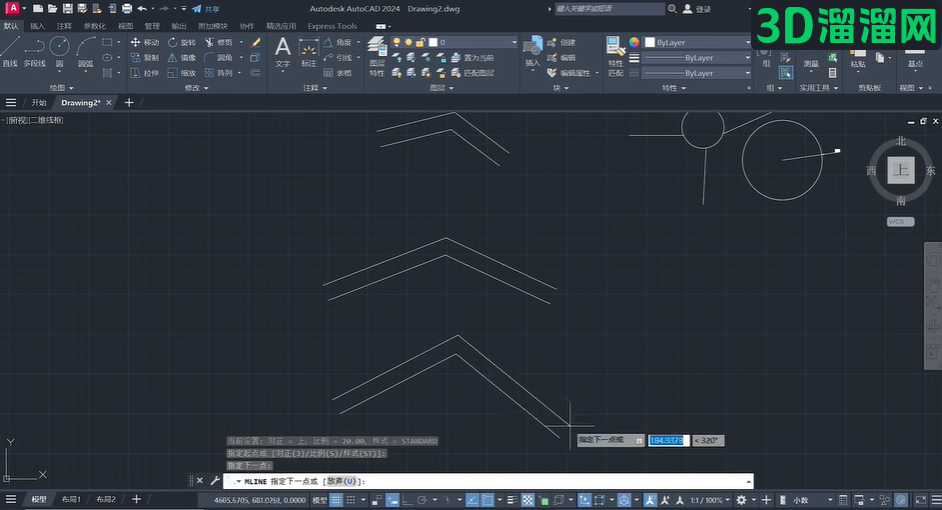
Task: Toggle ortho mode in status bar
Action: [x=407, y=500]
